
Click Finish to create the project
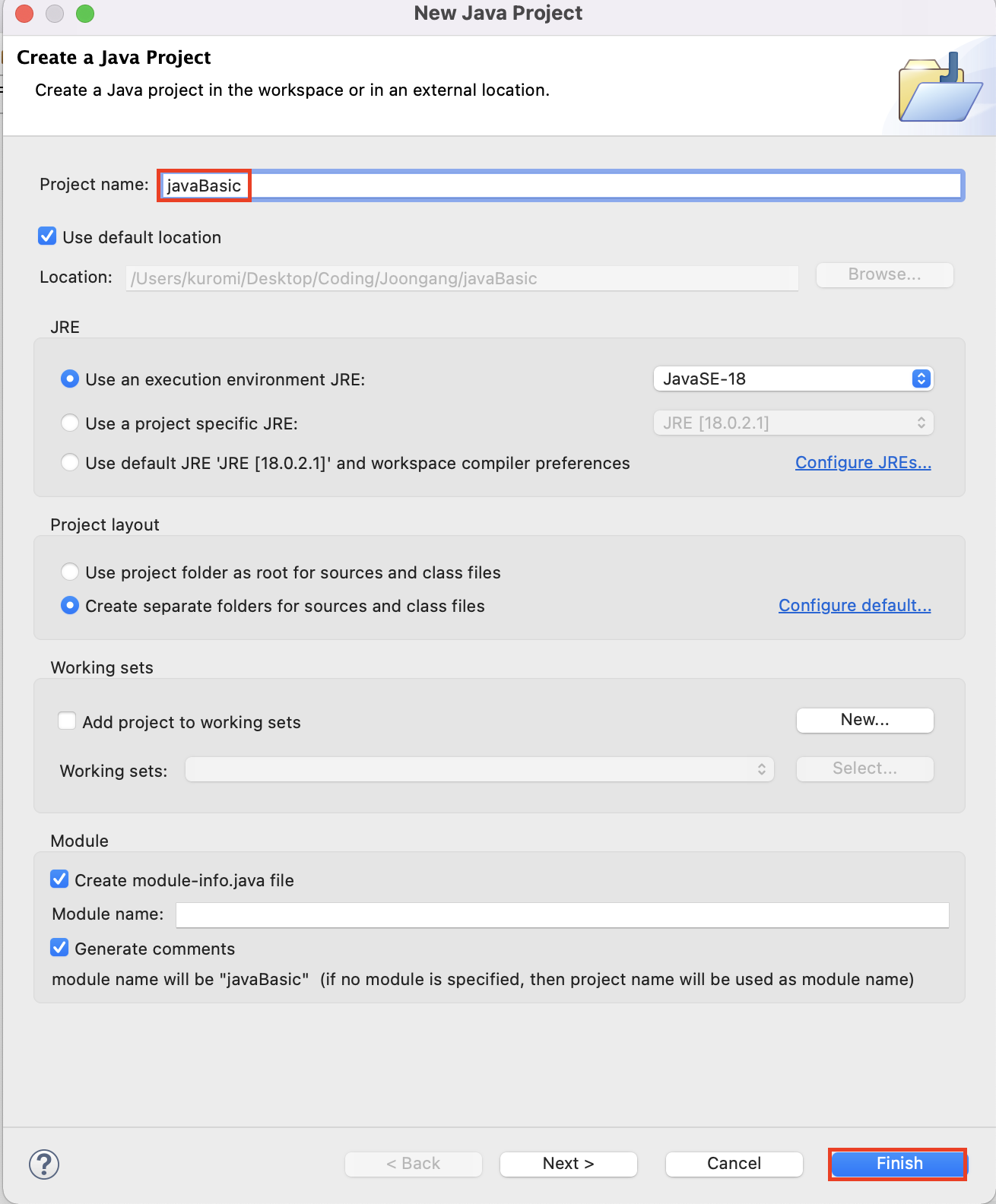click(x=899, y=1164)
